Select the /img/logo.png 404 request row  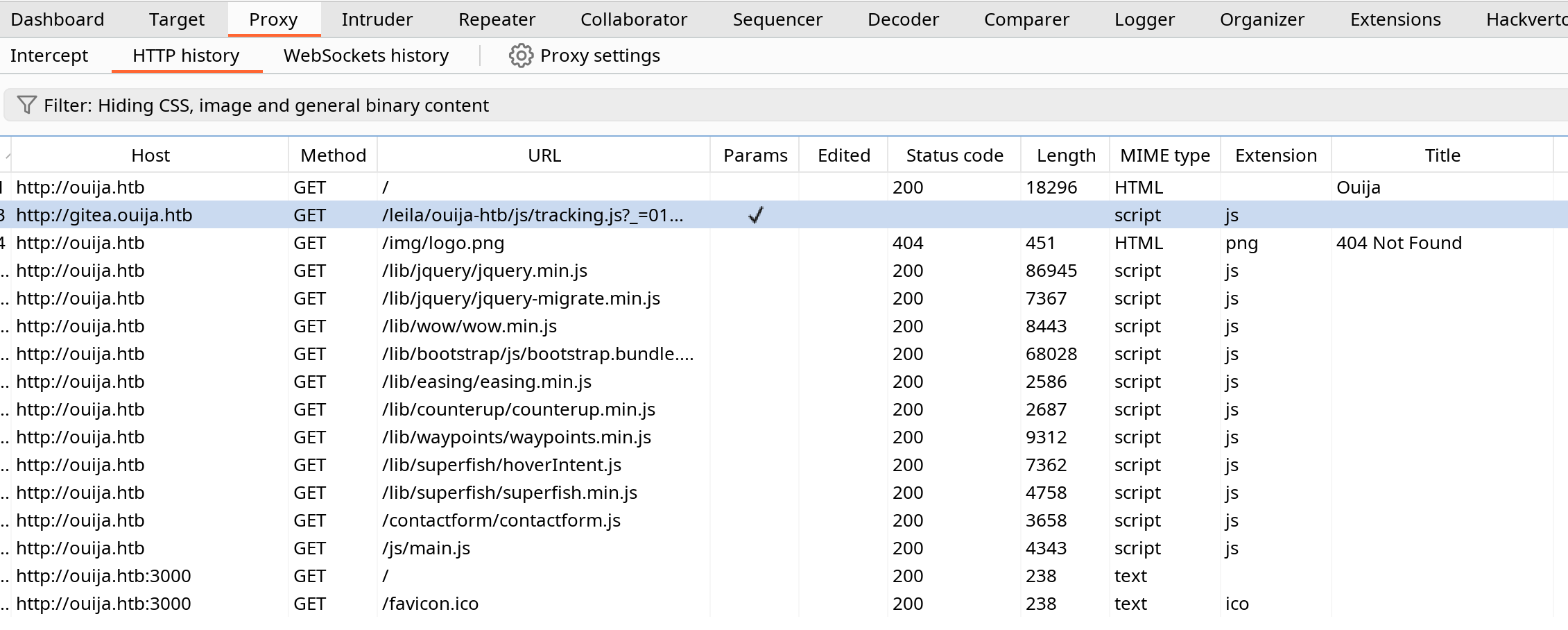784,243
